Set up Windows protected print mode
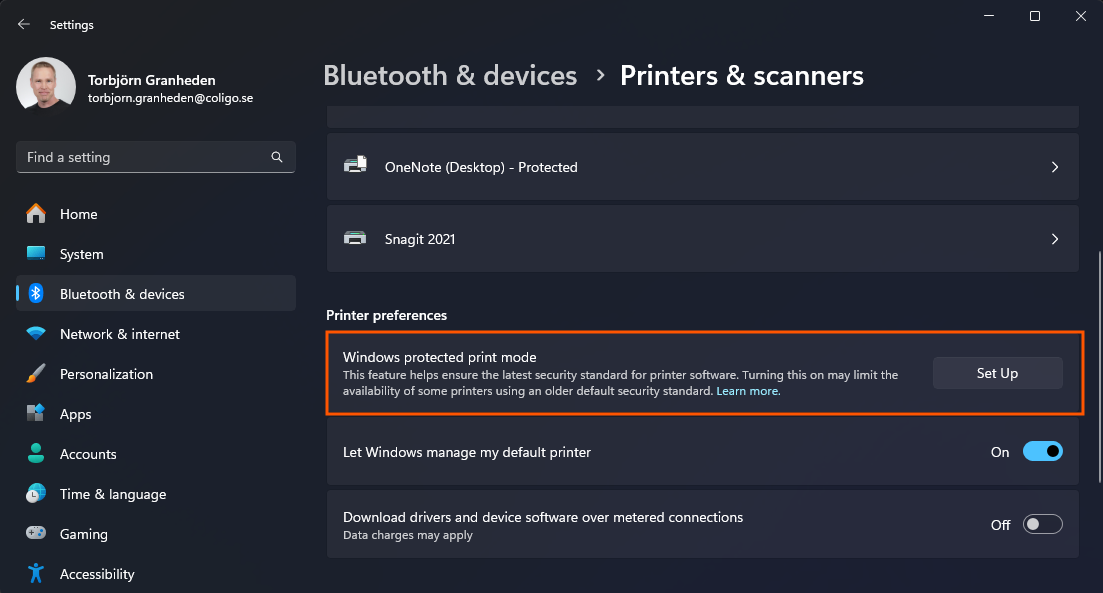This screenshot has height=593, width=1103. point(996,372)
